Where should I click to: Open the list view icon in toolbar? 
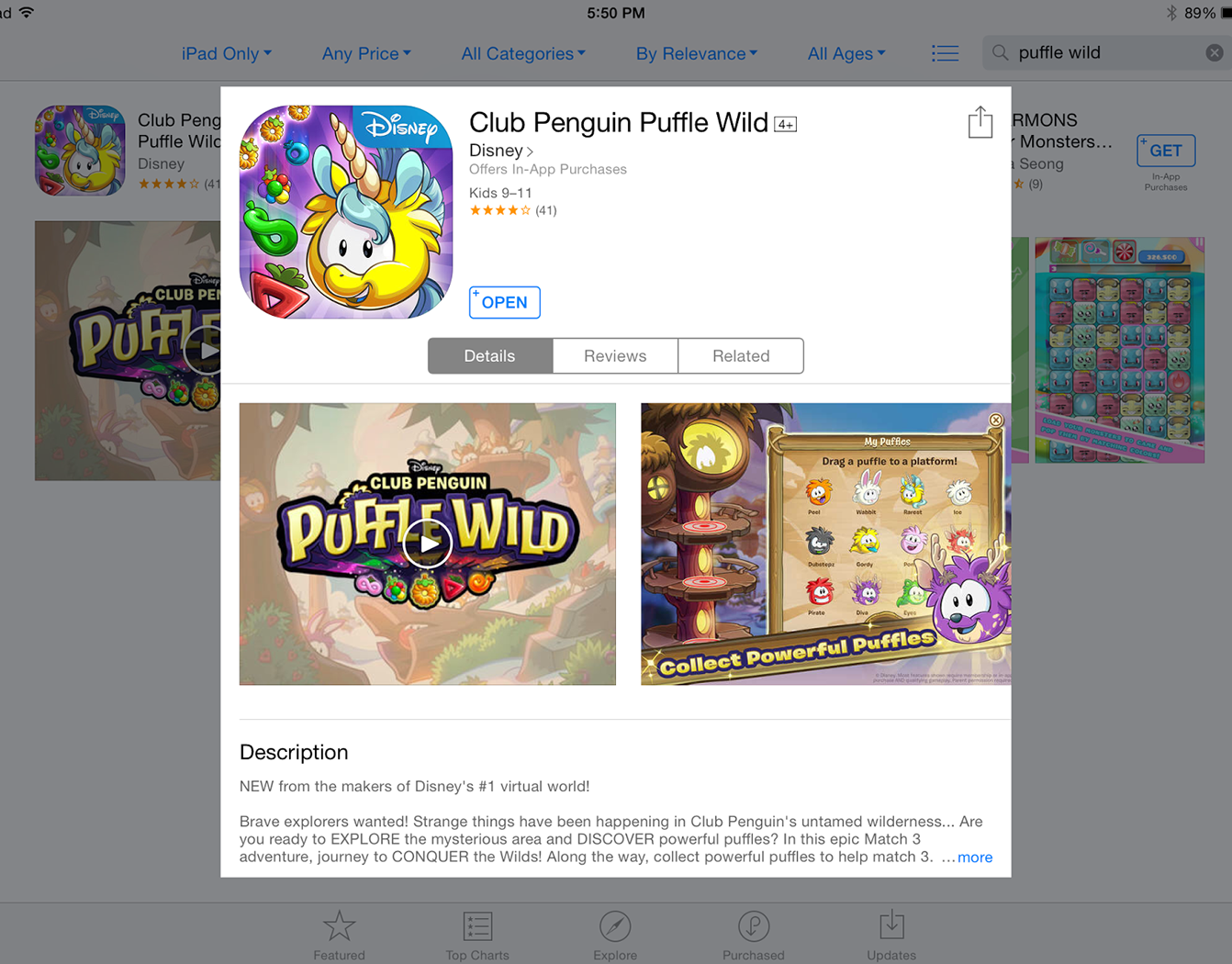(x=945, y=53)
